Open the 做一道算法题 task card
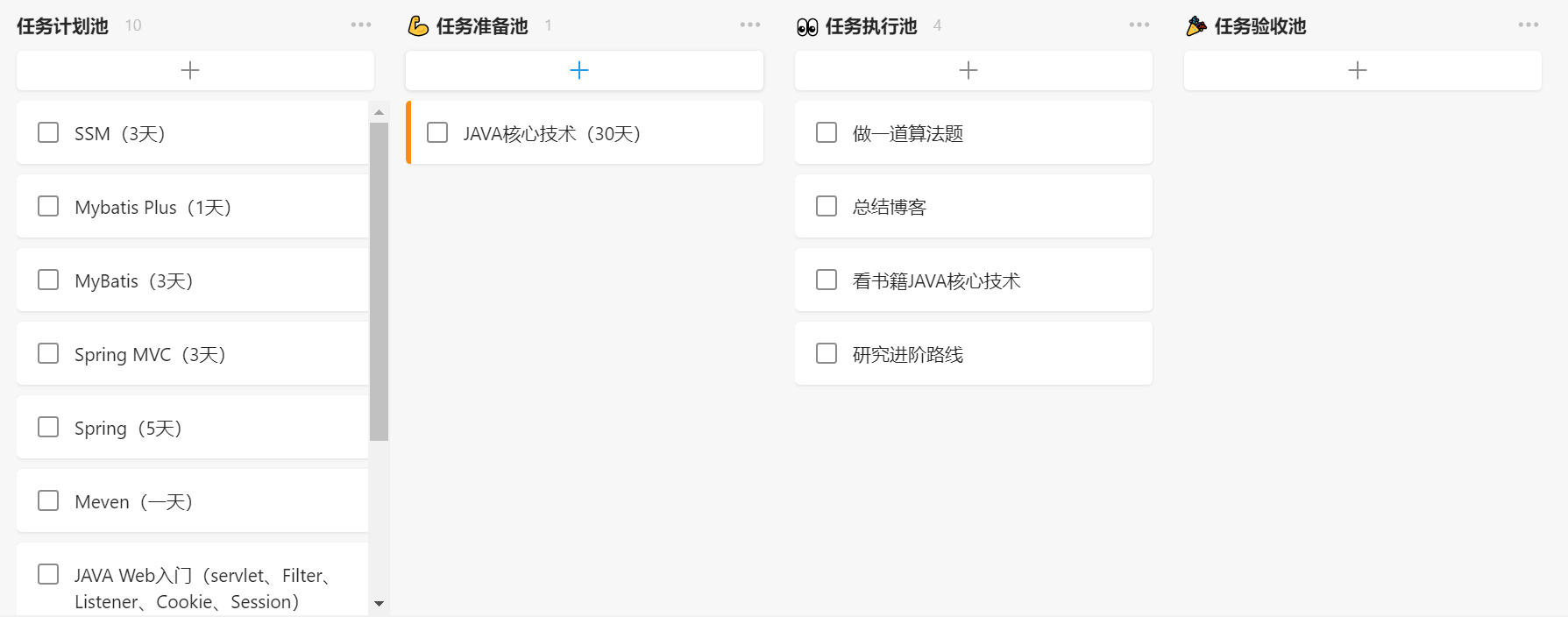Image resolution: width=1568 pixels, height=617 pixels. click(974, 132)
